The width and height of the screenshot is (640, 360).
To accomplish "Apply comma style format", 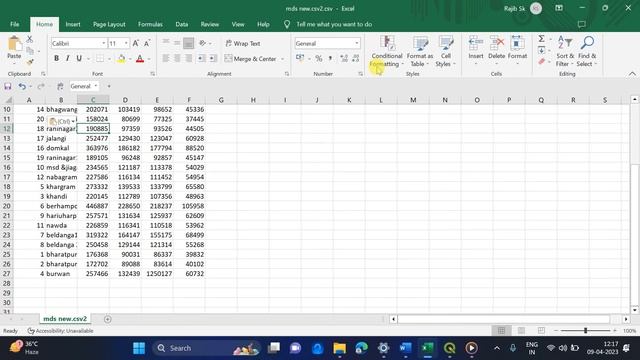I will pos(330,59).
